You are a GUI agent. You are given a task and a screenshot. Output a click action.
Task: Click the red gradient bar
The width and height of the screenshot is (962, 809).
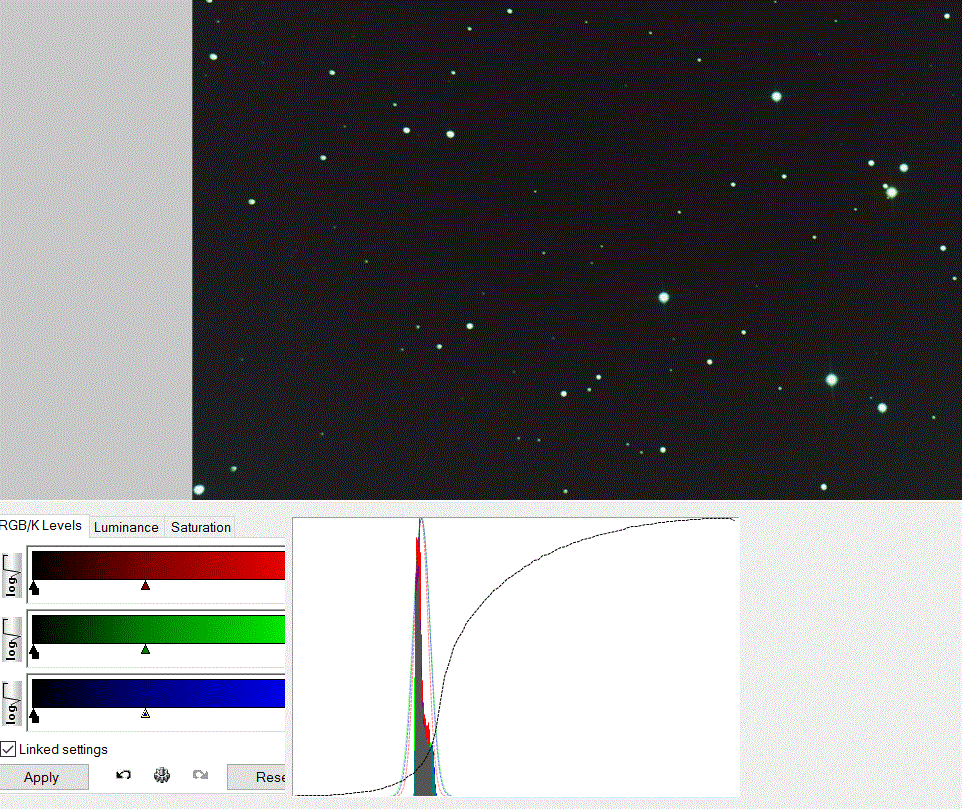pyautogui.click(x=158, y=566)
